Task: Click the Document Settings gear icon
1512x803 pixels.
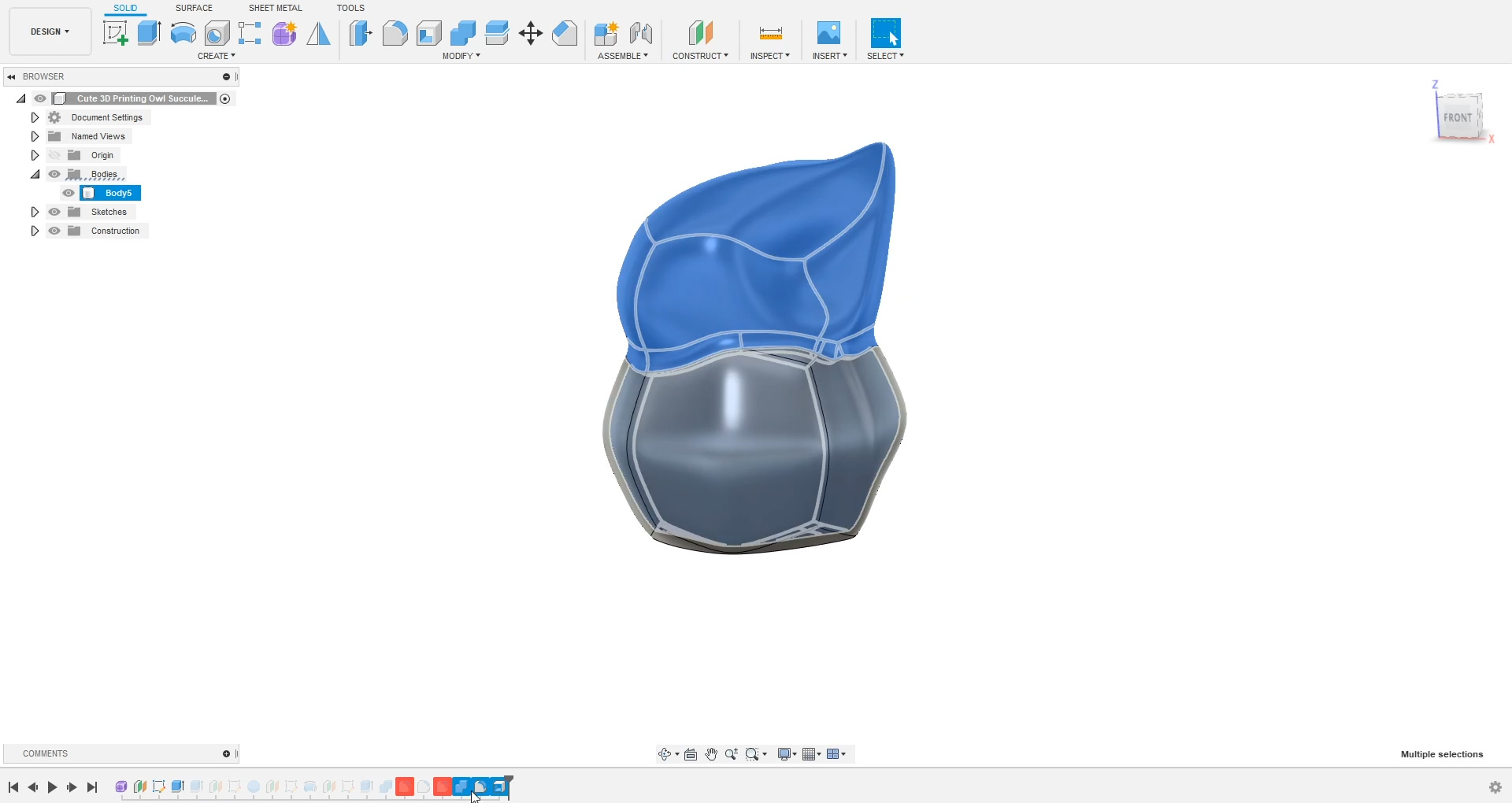Action: 54,117
